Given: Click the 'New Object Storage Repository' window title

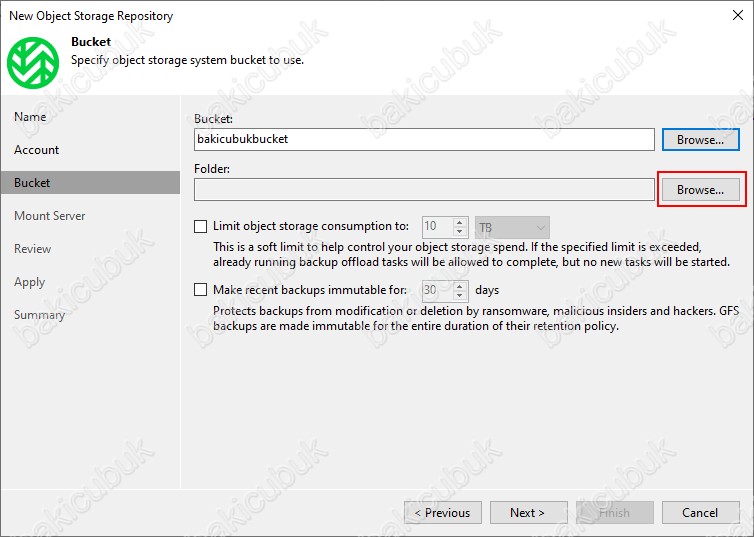Looking at the screenshot, I should tap(91, 16).
